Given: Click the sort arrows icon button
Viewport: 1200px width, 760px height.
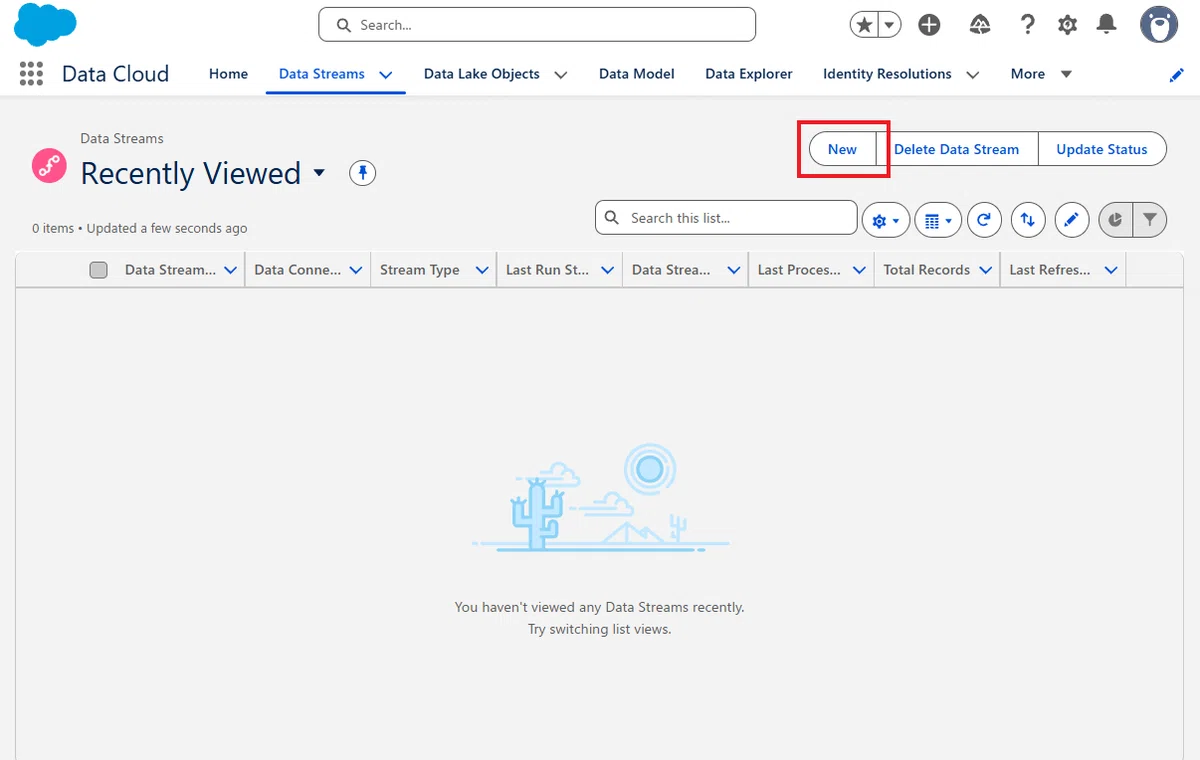Looking at the screenshot, I should click(1028, 220).
